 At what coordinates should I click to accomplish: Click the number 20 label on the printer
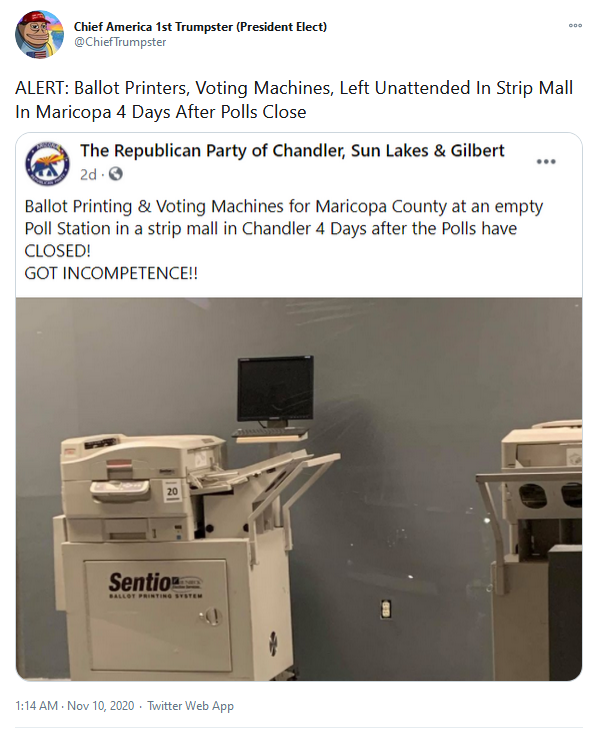(172, 492)
